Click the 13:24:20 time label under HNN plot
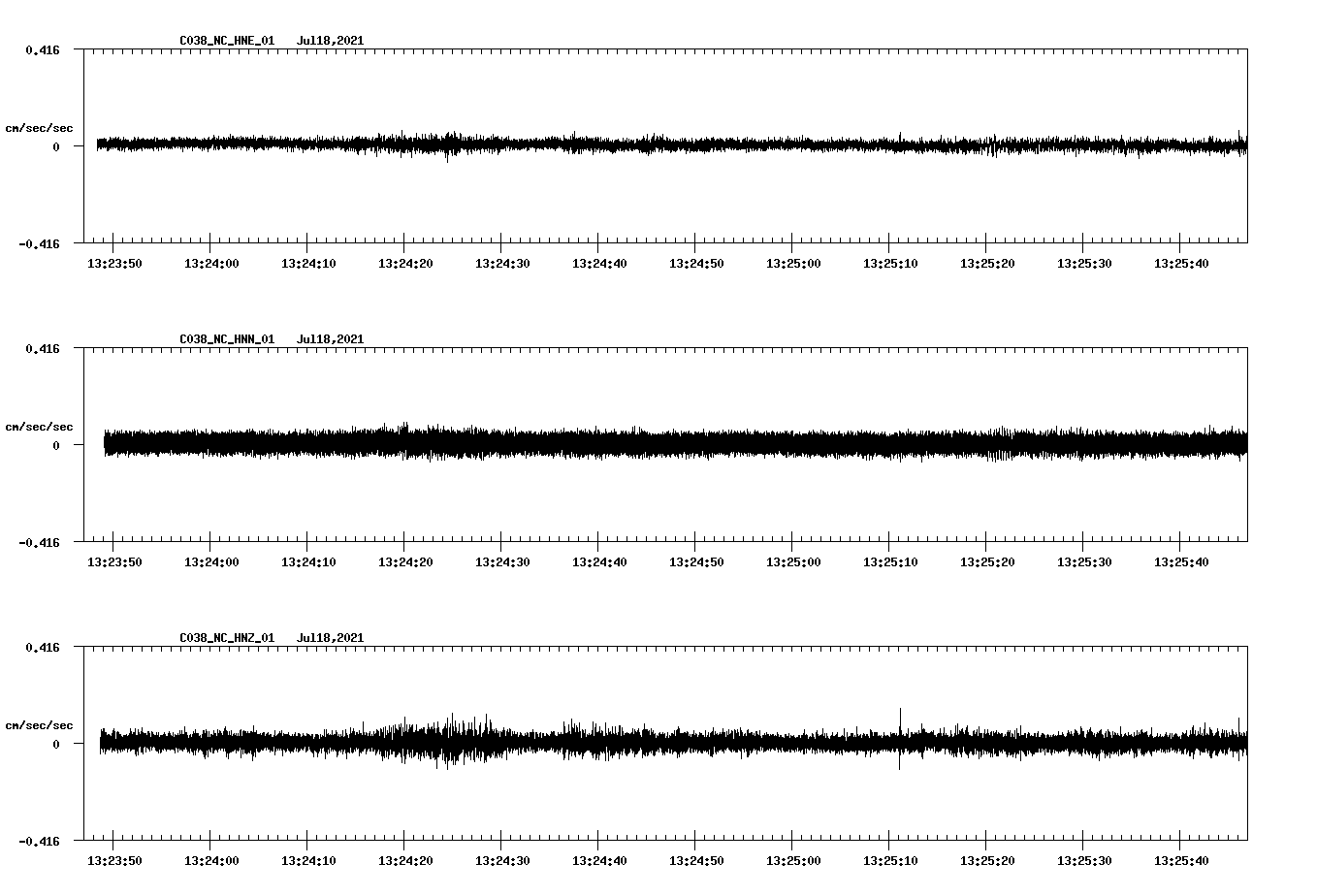This screenshot has width=1317, height=896. click(405, 562)
